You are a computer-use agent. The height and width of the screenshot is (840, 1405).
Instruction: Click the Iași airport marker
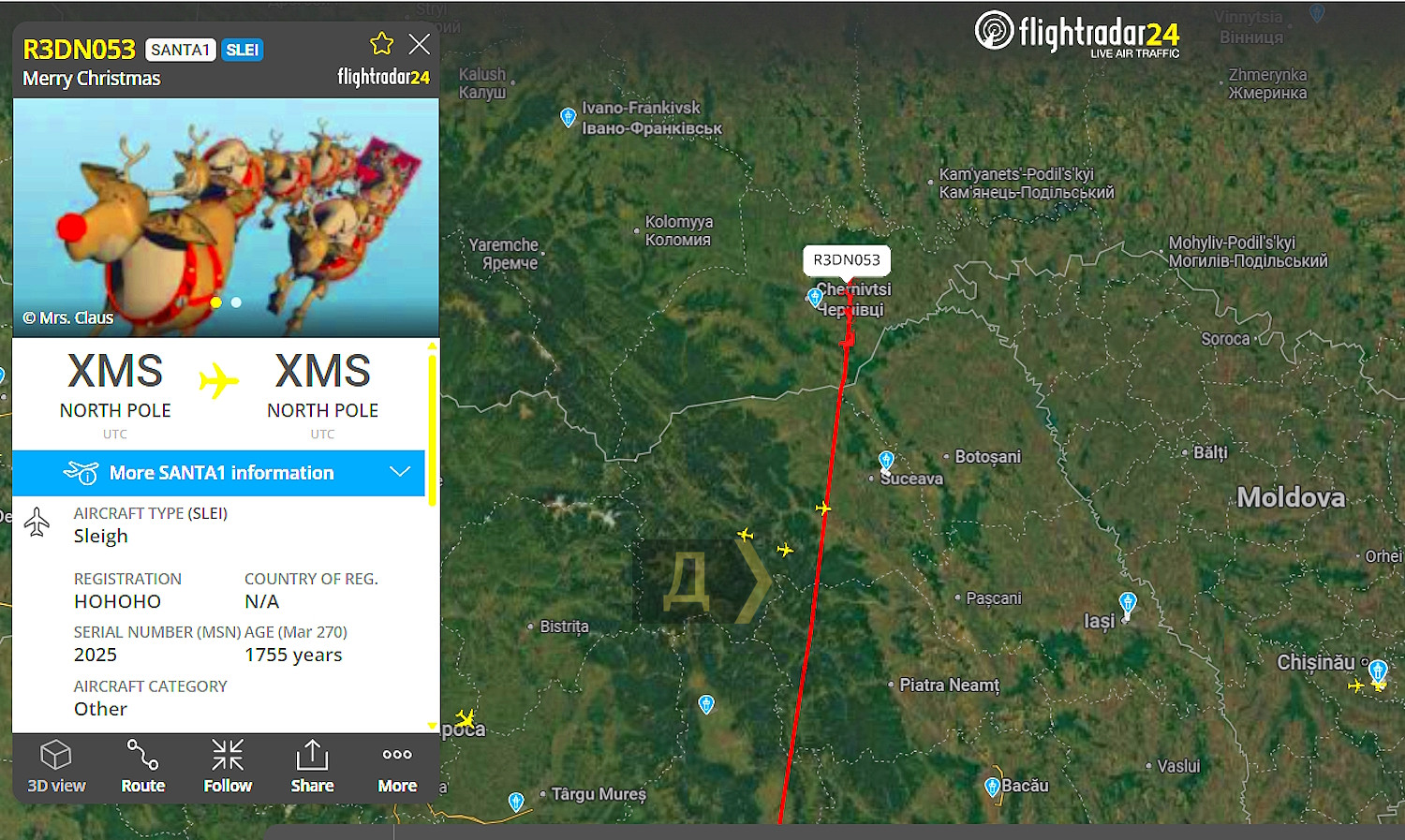[1128, 602]
